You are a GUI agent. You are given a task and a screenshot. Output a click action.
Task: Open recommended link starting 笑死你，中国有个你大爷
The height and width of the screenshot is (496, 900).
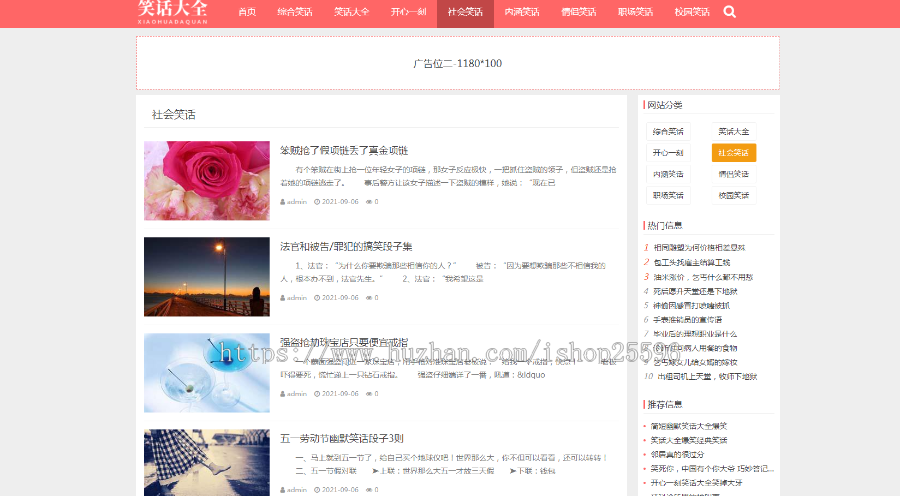click(x=712, y=468)
